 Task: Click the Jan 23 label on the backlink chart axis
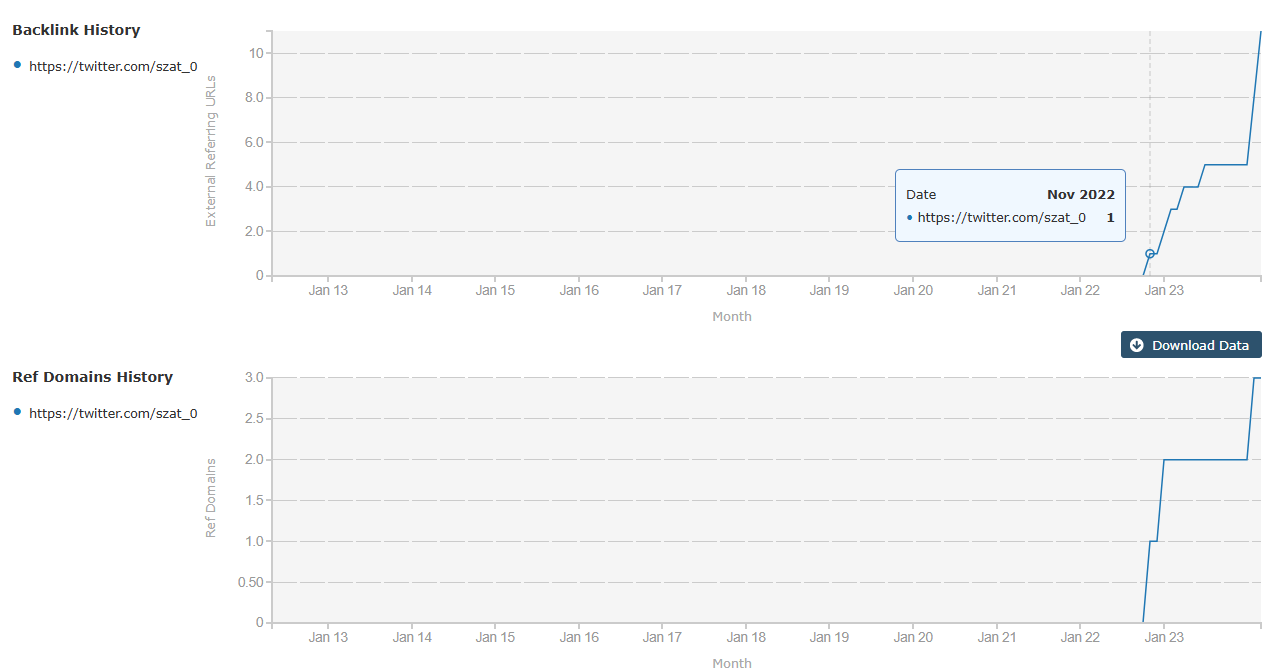coord(1163,289)
